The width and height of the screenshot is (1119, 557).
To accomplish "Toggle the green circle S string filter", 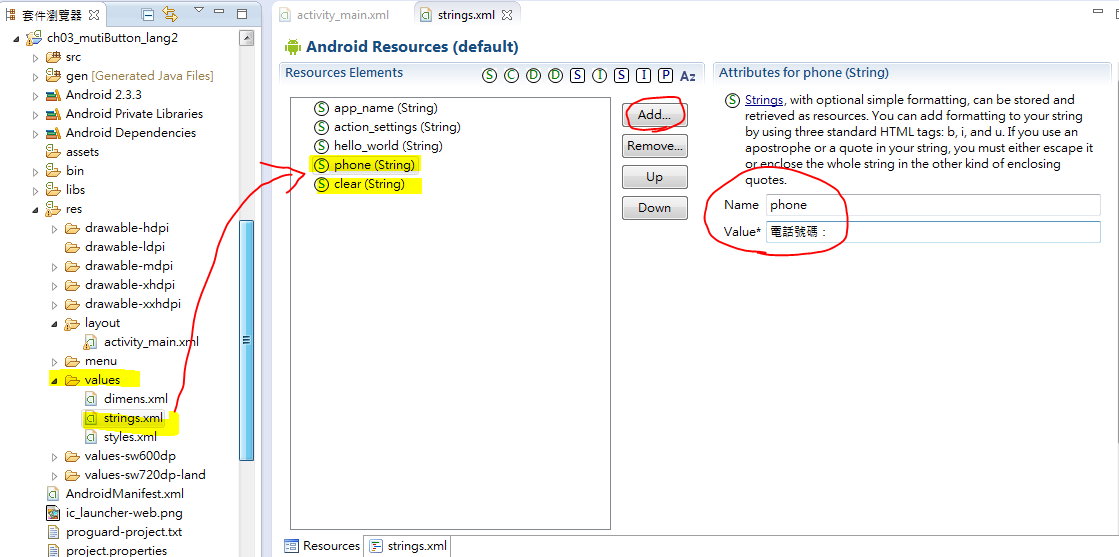I will pyautogui.click(x=489, y=75).
